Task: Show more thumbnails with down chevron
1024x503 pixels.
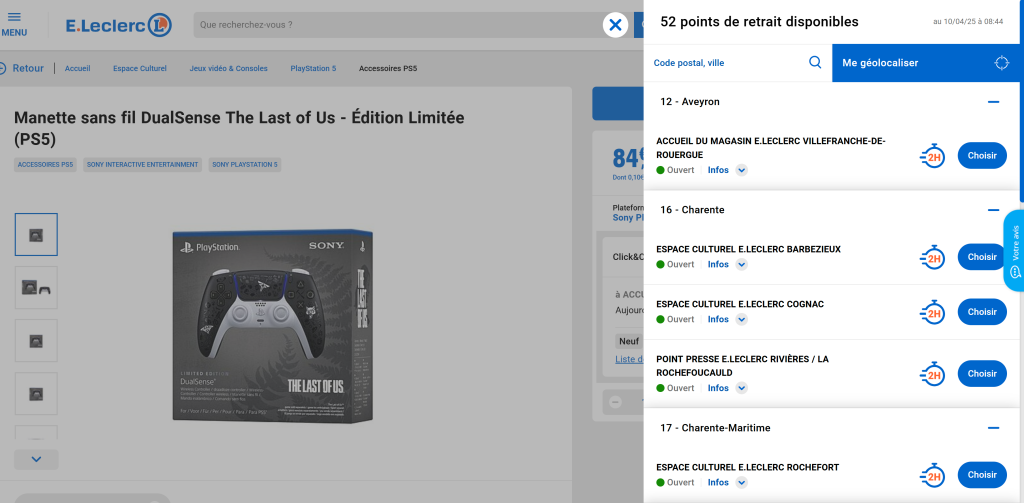Action: tap(36, 459)
